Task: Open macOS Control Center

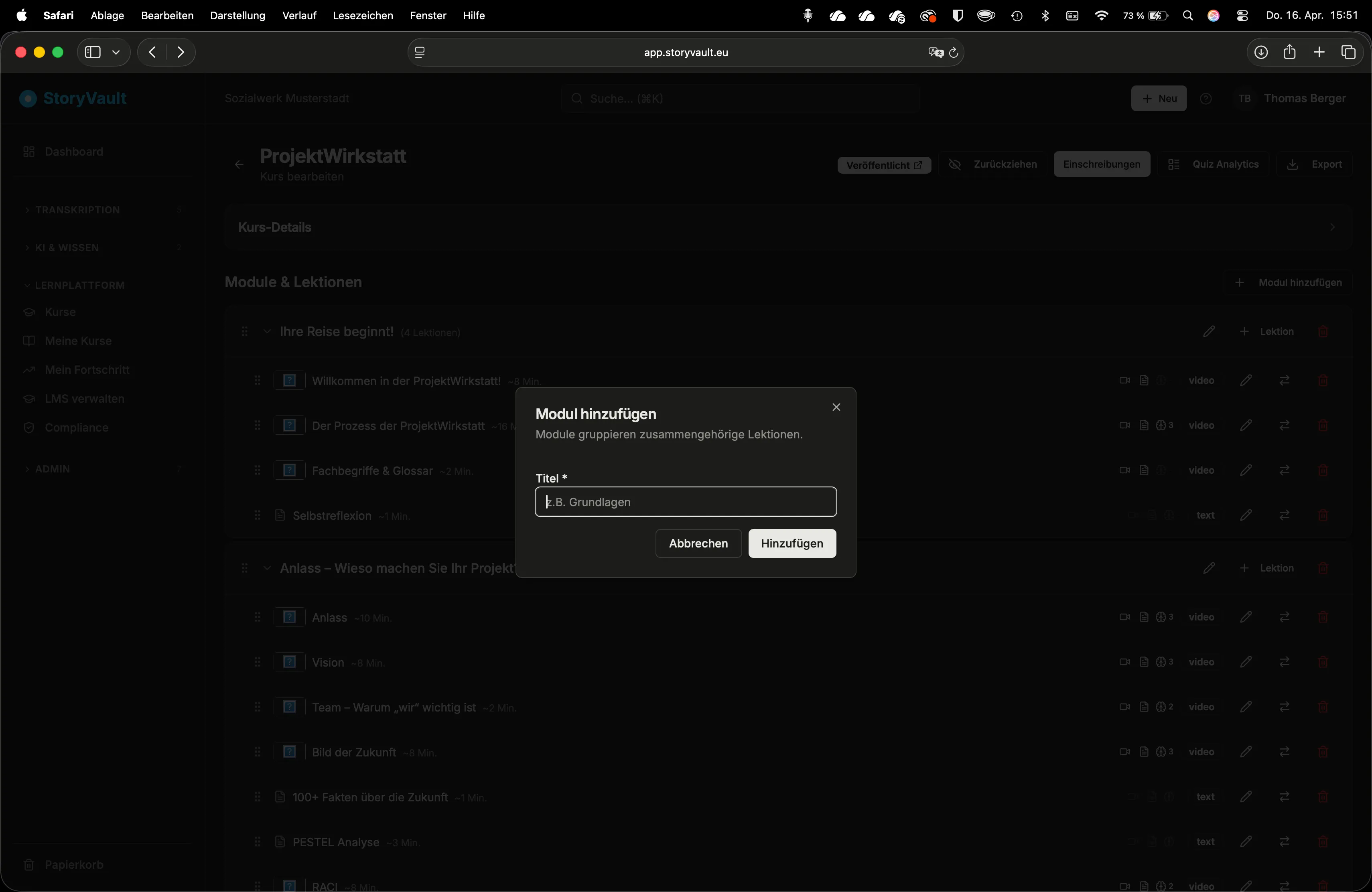Action: coord(1242,16)
